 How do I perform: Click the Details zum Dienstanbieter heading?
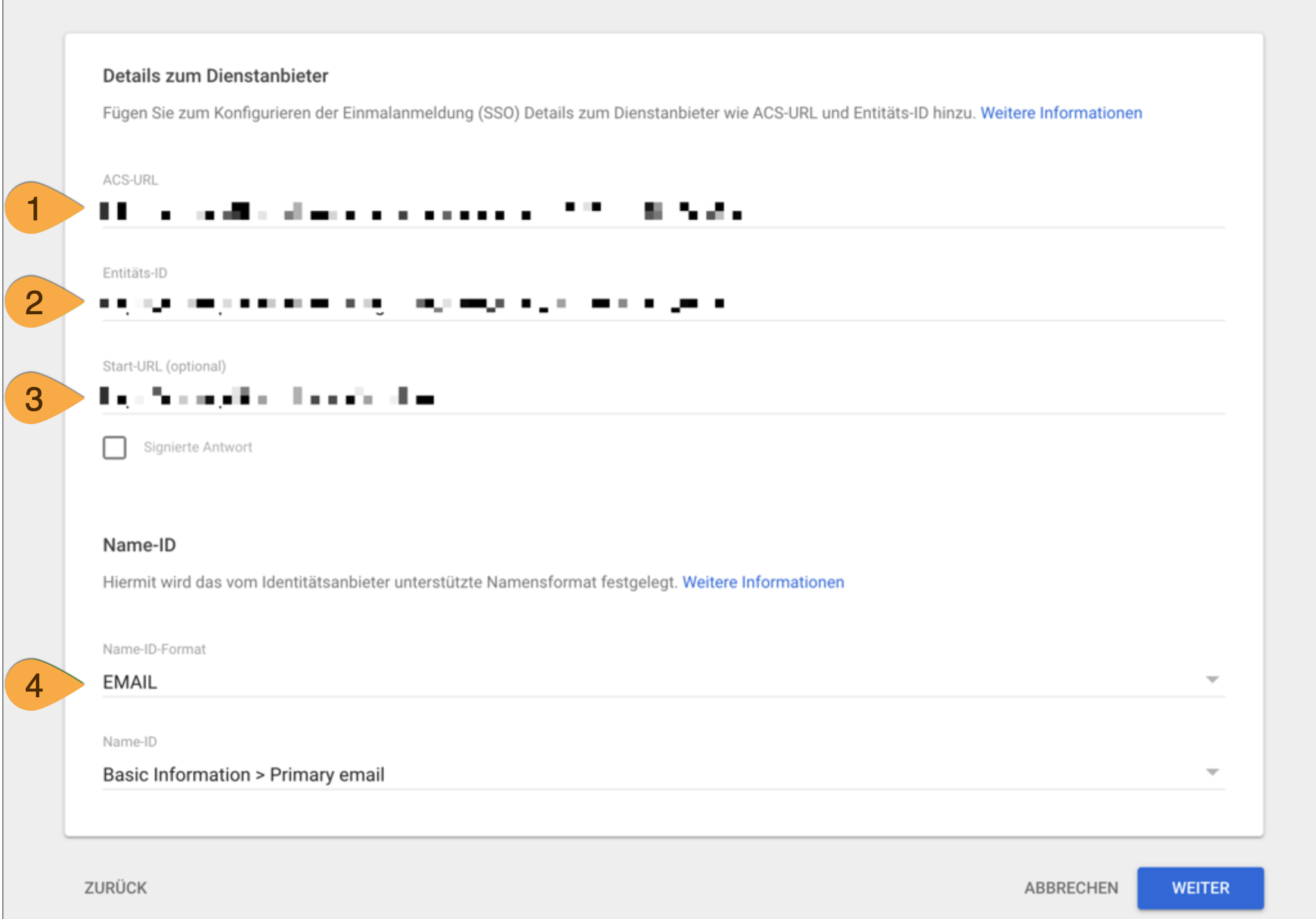click(x=215, y=76)
